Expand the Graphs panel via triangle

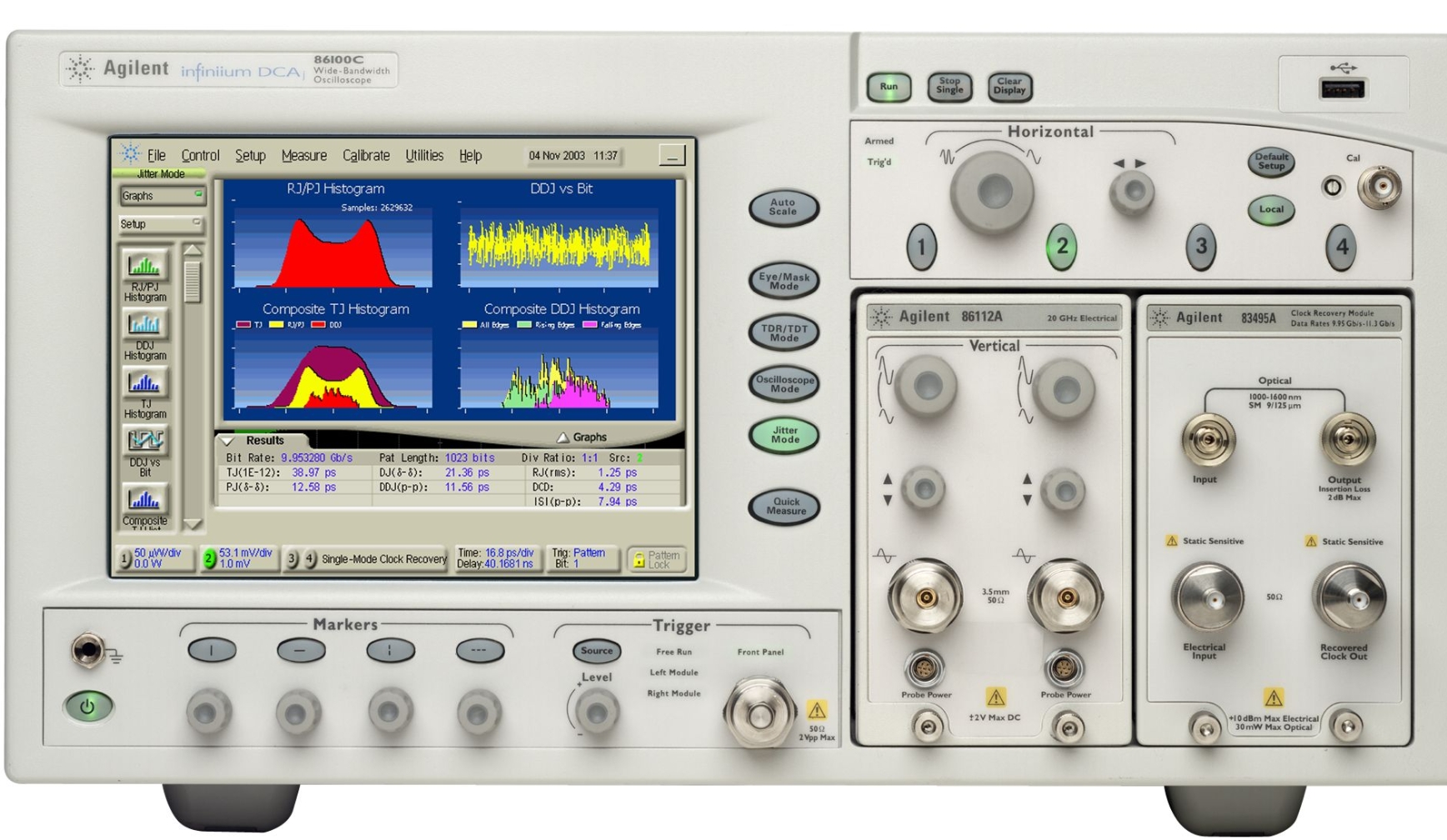563,437
